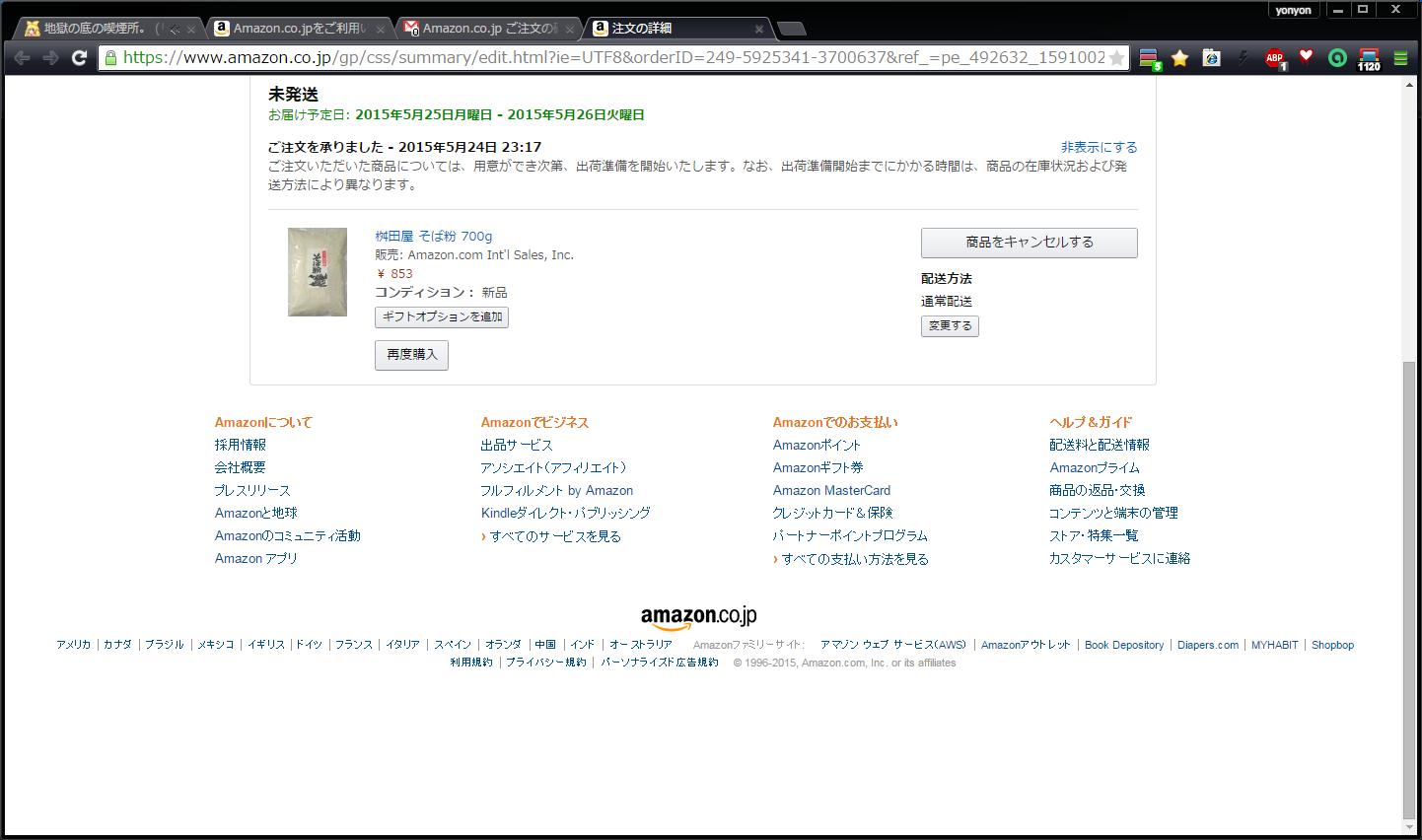Open アマゾン ウェブ サービス(AWS) link

point(892,645)
